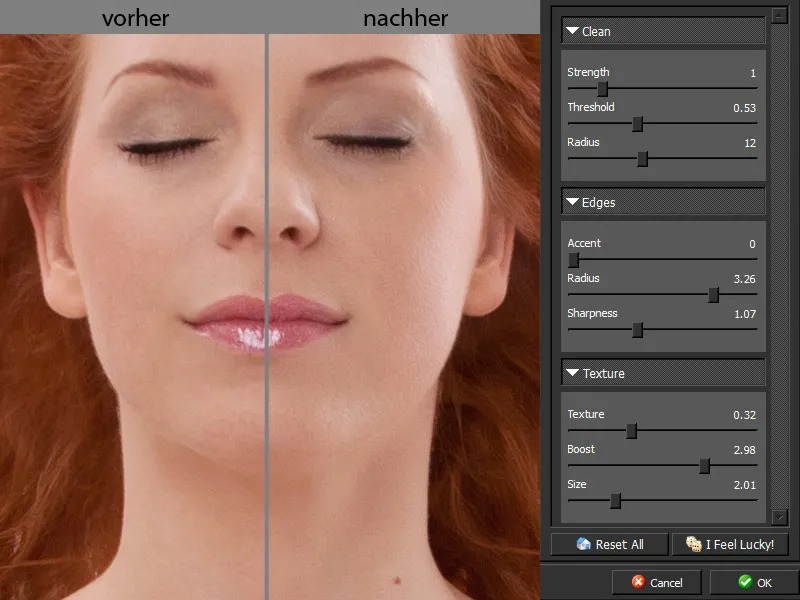Viewport: 800px width, 600px height.
Task: Collapse the Clean section
Action: point(572,31)
